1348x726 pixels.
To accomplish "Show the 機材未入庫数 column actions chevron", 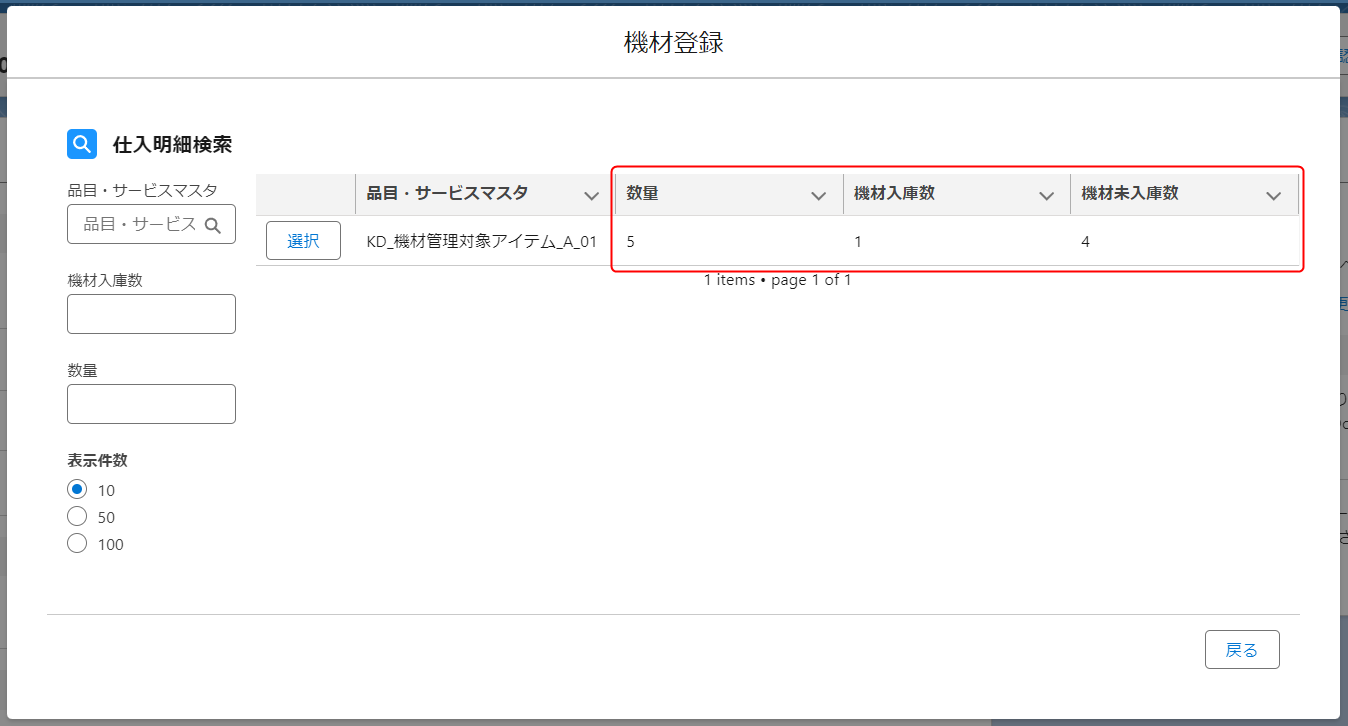I will click(x=1273, y=196).
